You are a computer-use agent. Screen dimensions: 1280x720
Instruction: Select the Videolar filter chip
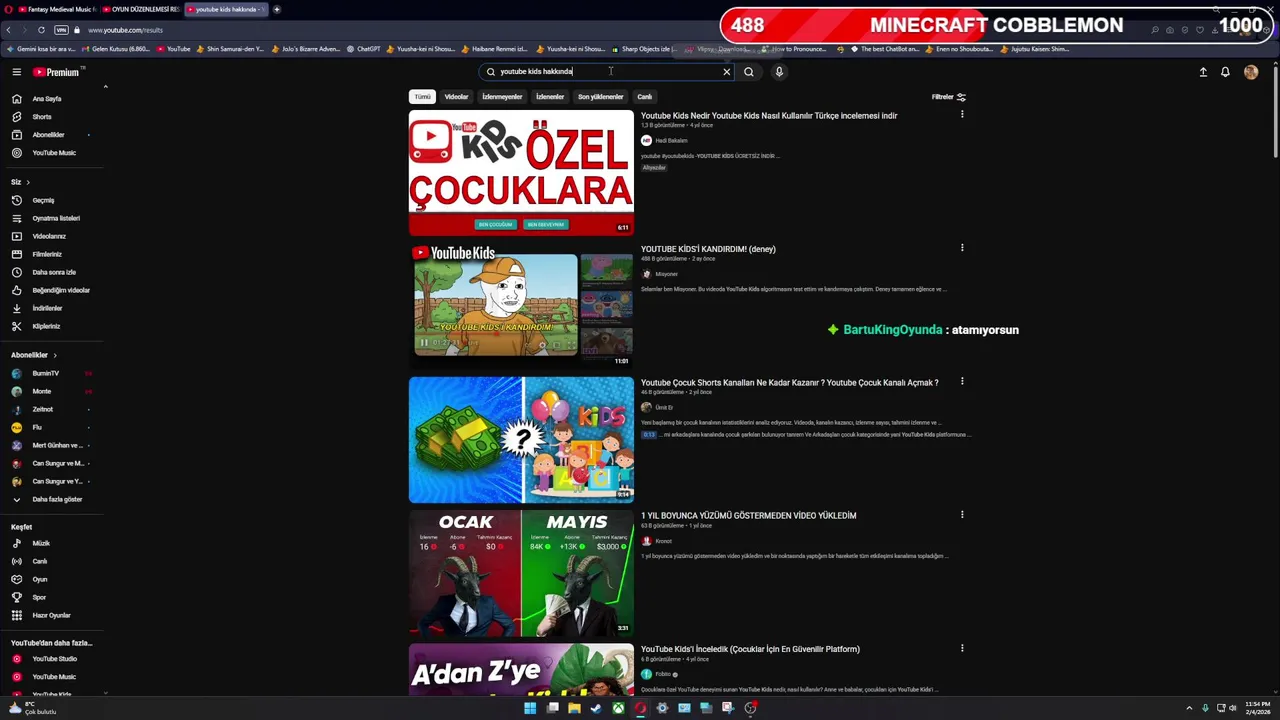(456, 97)
